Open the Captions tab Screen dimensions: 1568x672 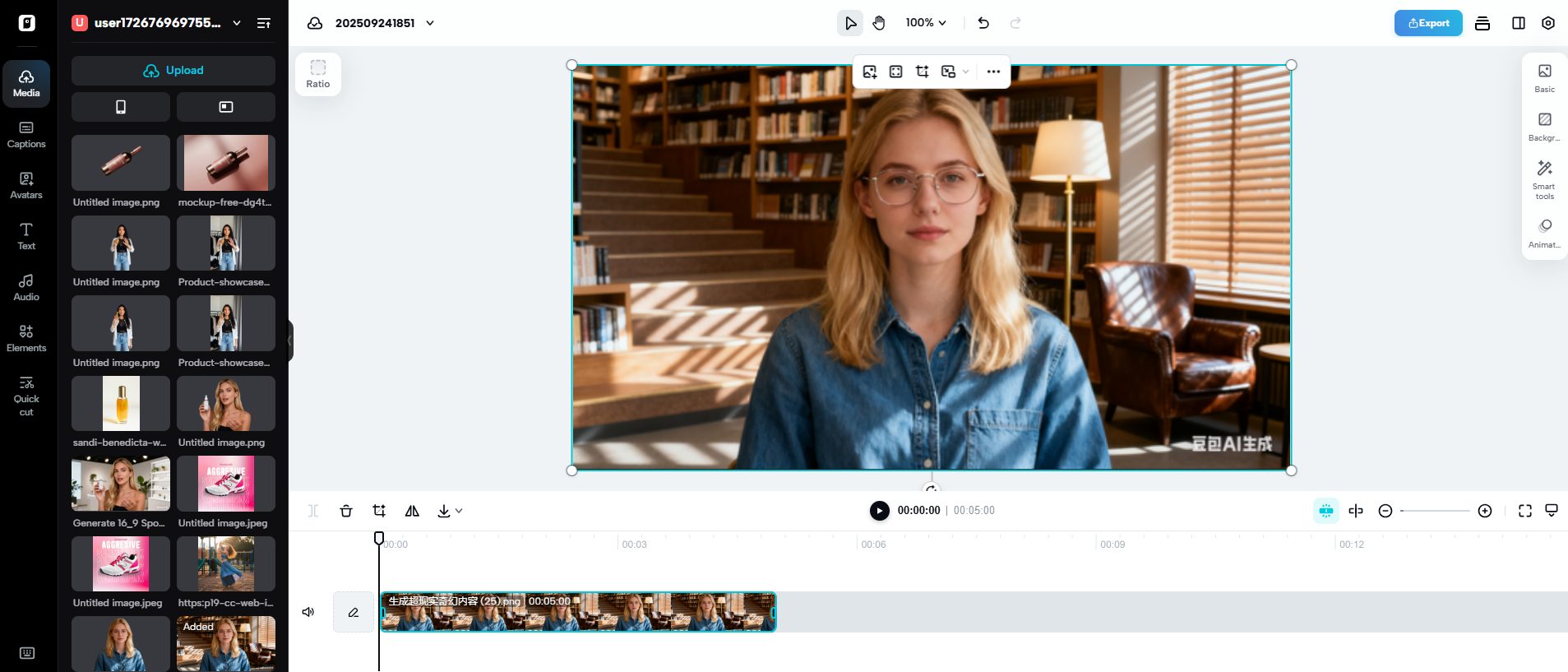26,135
